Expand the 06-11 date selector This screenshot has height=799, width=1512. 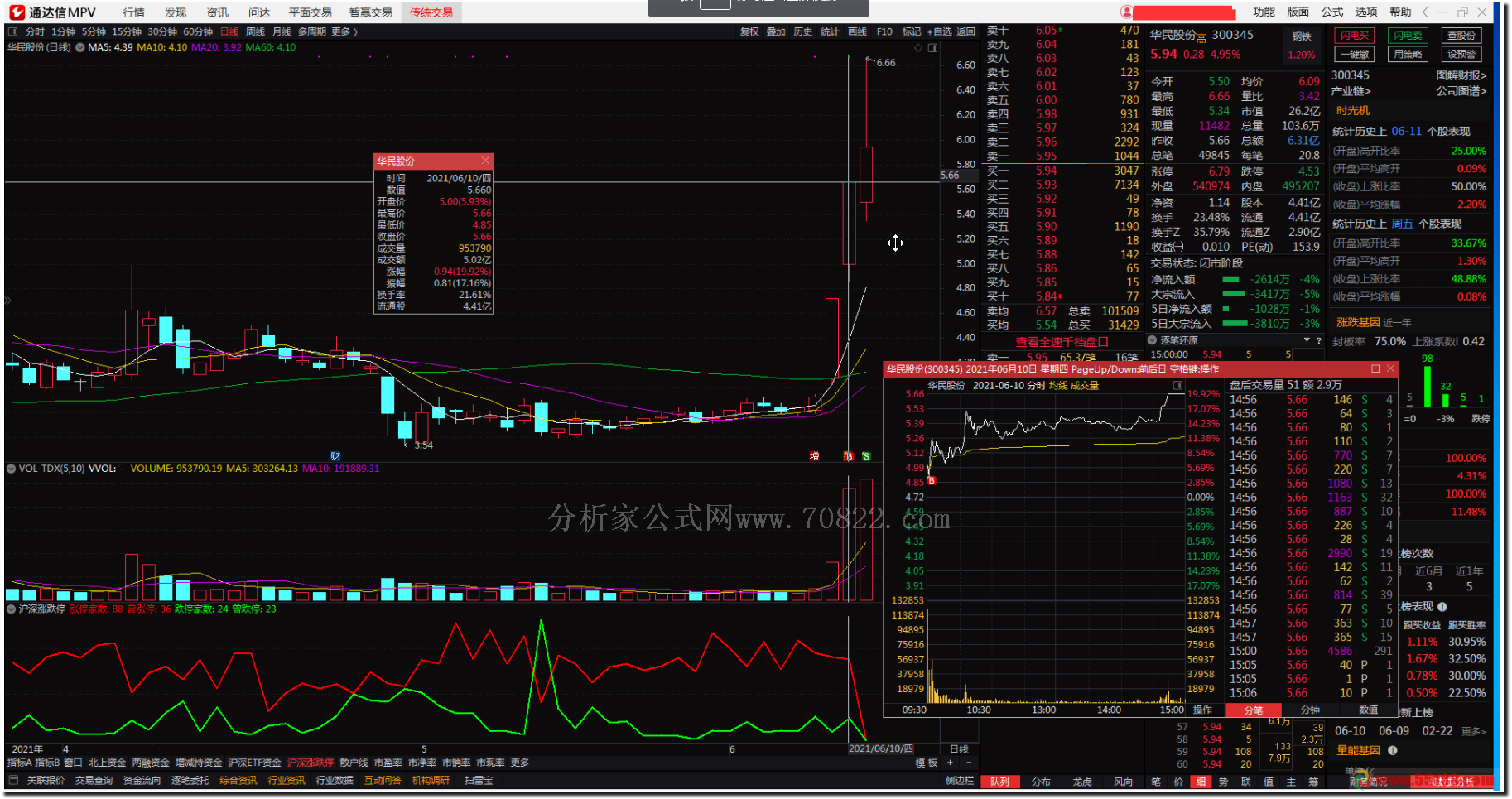click(1406, 132)
